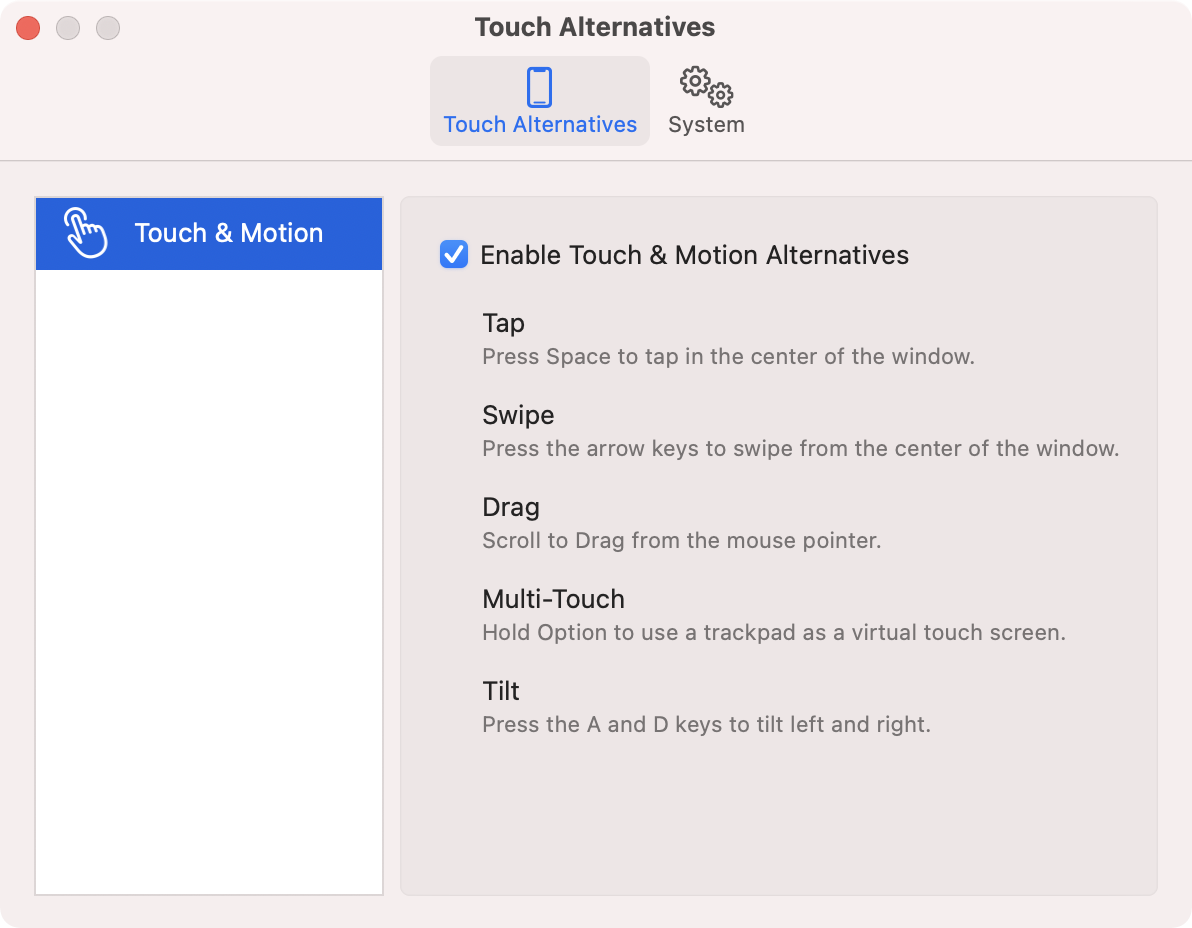
Task: Switch to the System tab label
Action: (706, 125)
